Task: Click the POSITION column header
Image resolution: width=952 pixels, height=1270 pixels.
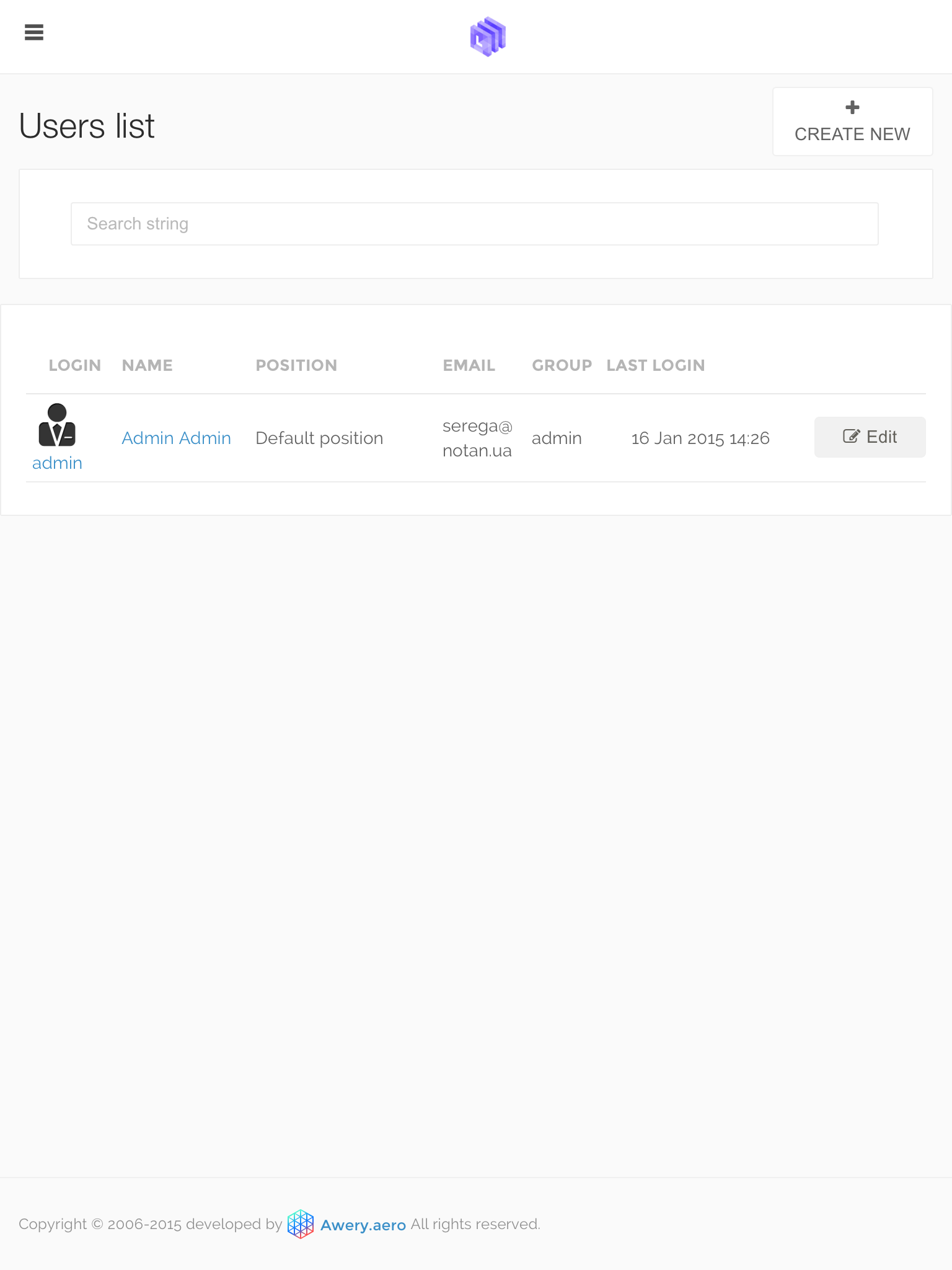Action: [x=296, y=365]
